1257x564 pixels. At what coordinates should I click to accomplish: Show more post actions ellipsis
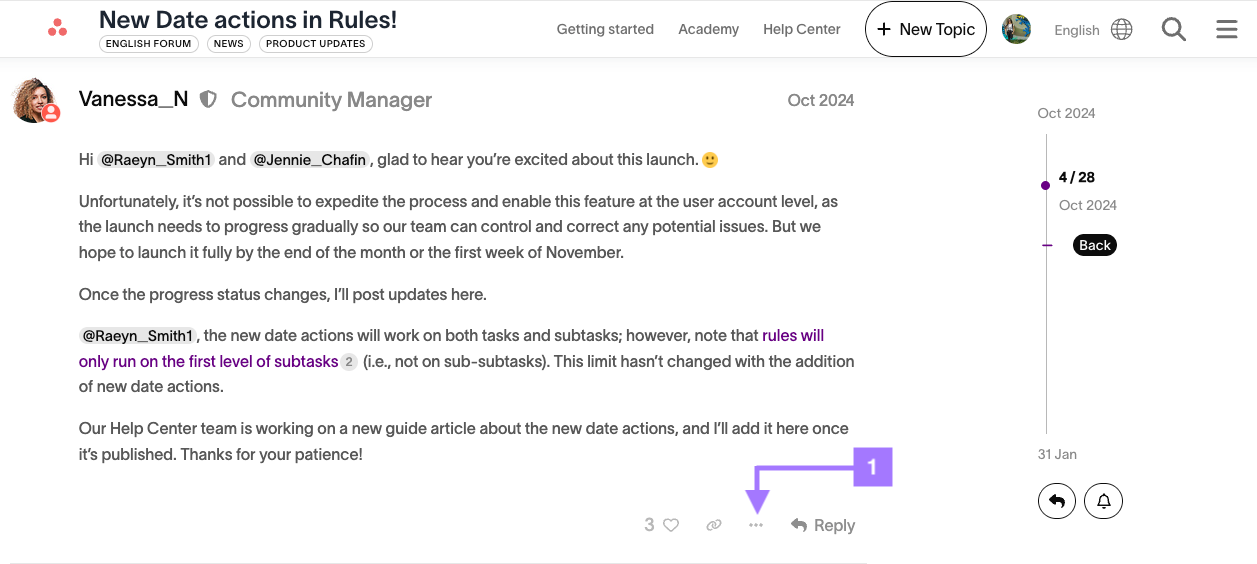point(756,525)
